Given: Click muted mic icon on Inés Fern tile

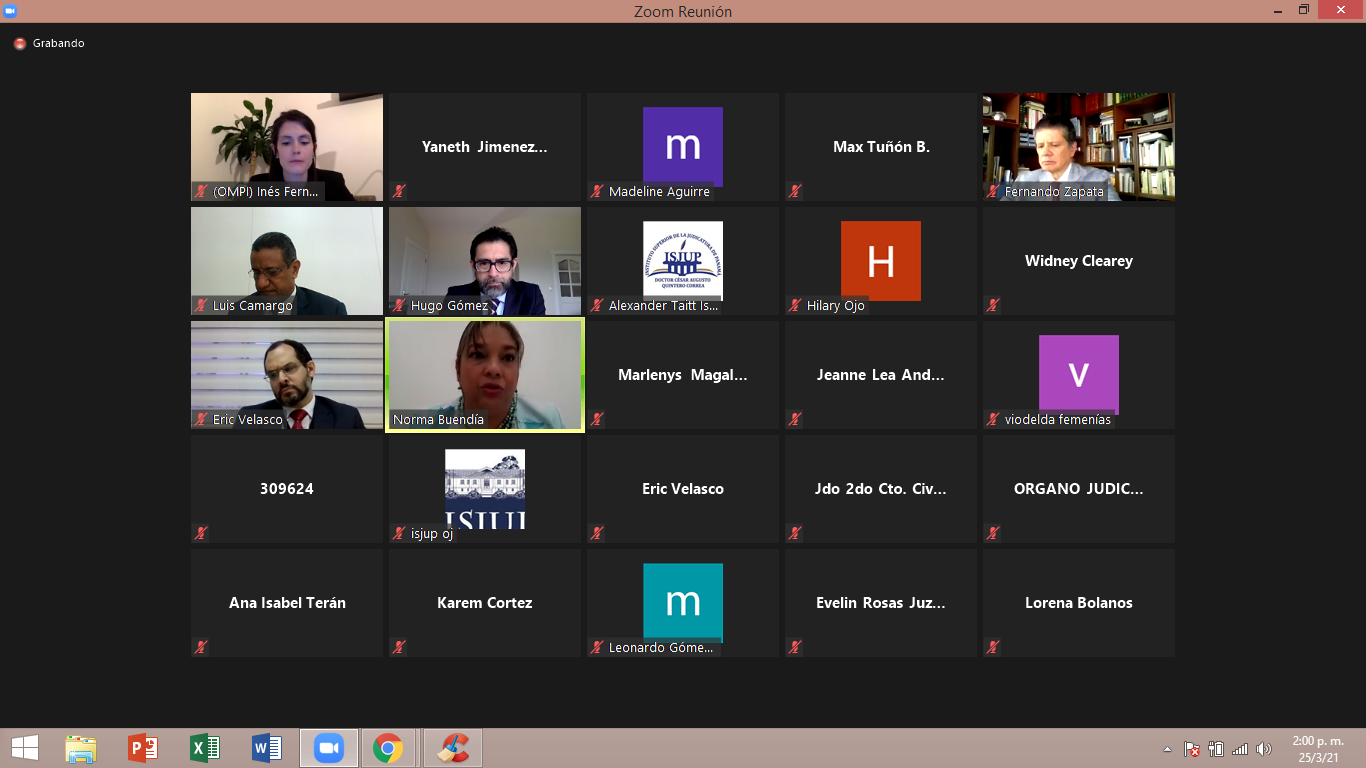Looking at the screenshot, I should [201, 191].
